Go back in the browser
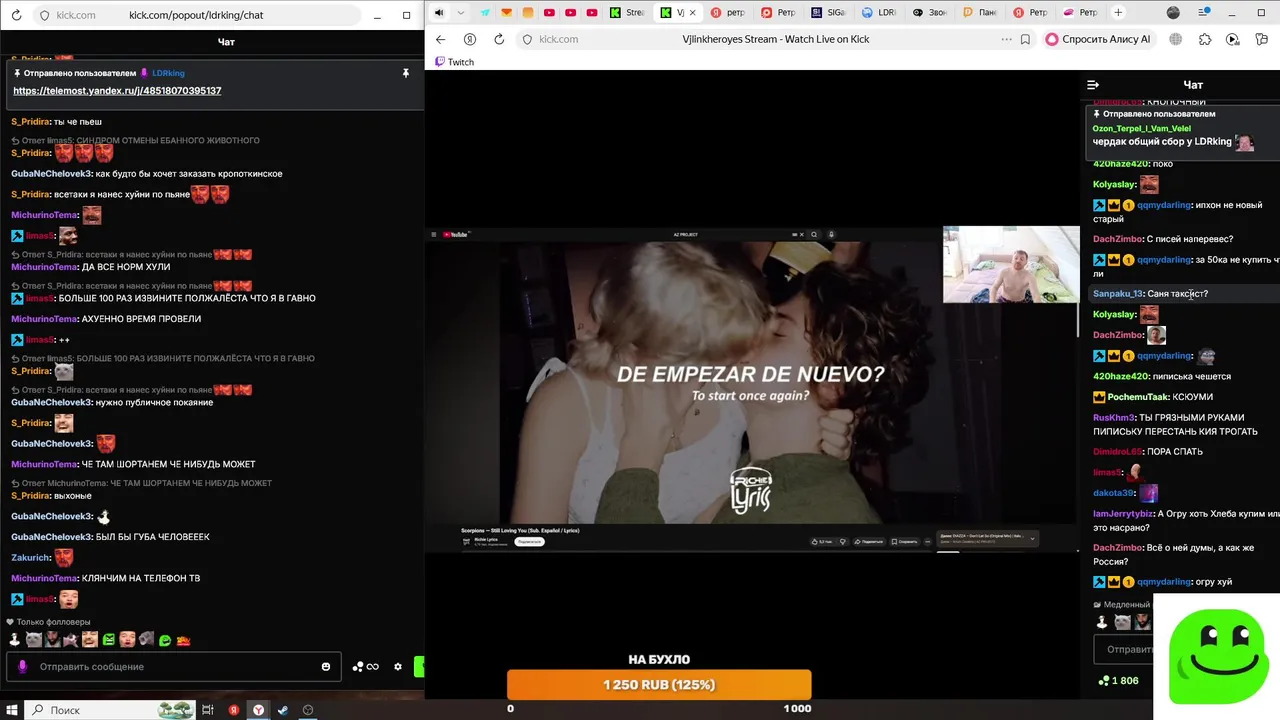Screen dimensions: 1280x720 pos(441,39)
